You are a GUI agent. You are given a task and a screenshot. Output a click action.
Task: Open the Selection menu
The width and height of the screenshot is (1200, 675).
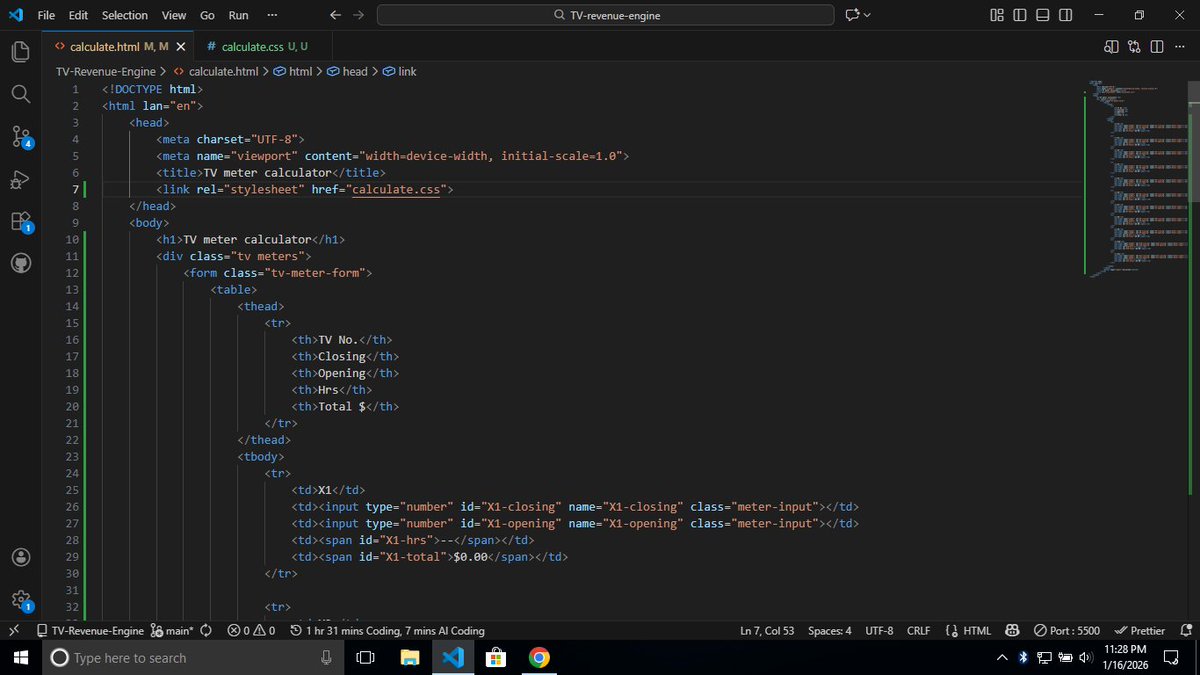point(125,15)
